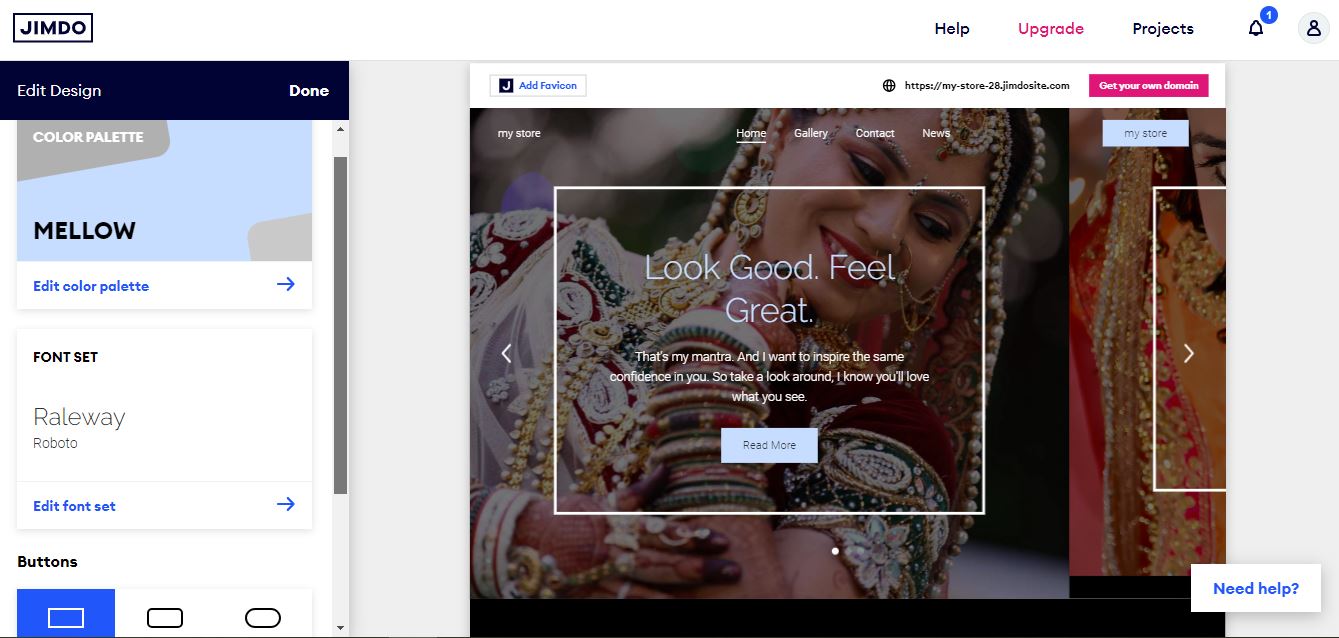Open the user account menu icon

click(x=1313, y=28)
